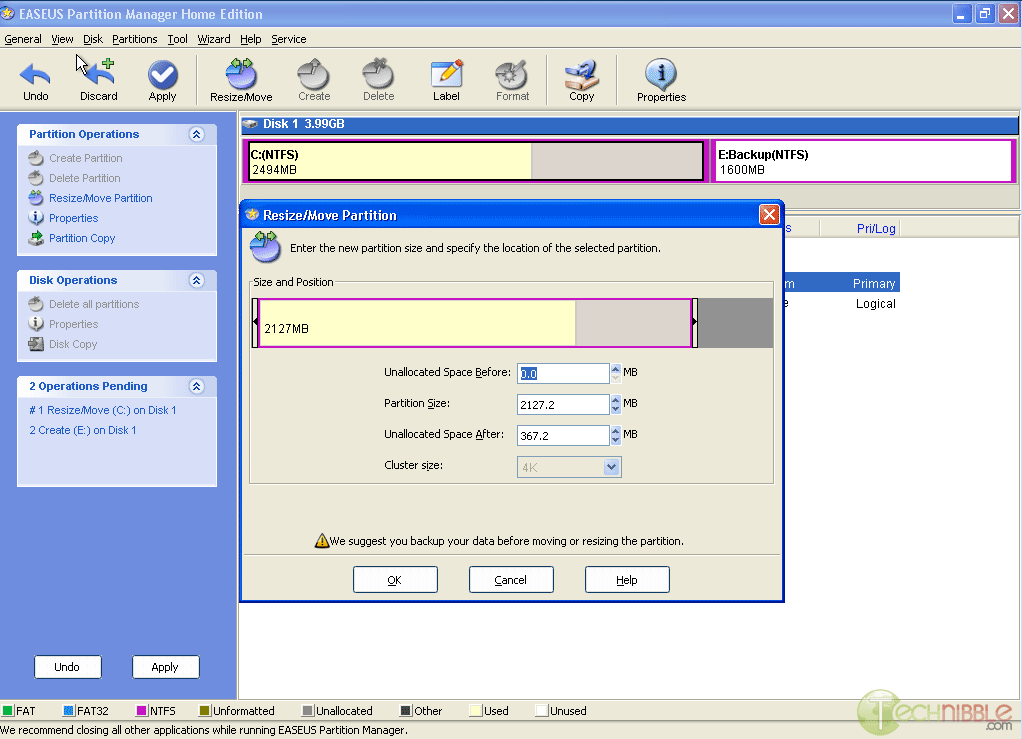Open the Help menu
Screen dimensions: 1022x739
[x=250, y=39]
